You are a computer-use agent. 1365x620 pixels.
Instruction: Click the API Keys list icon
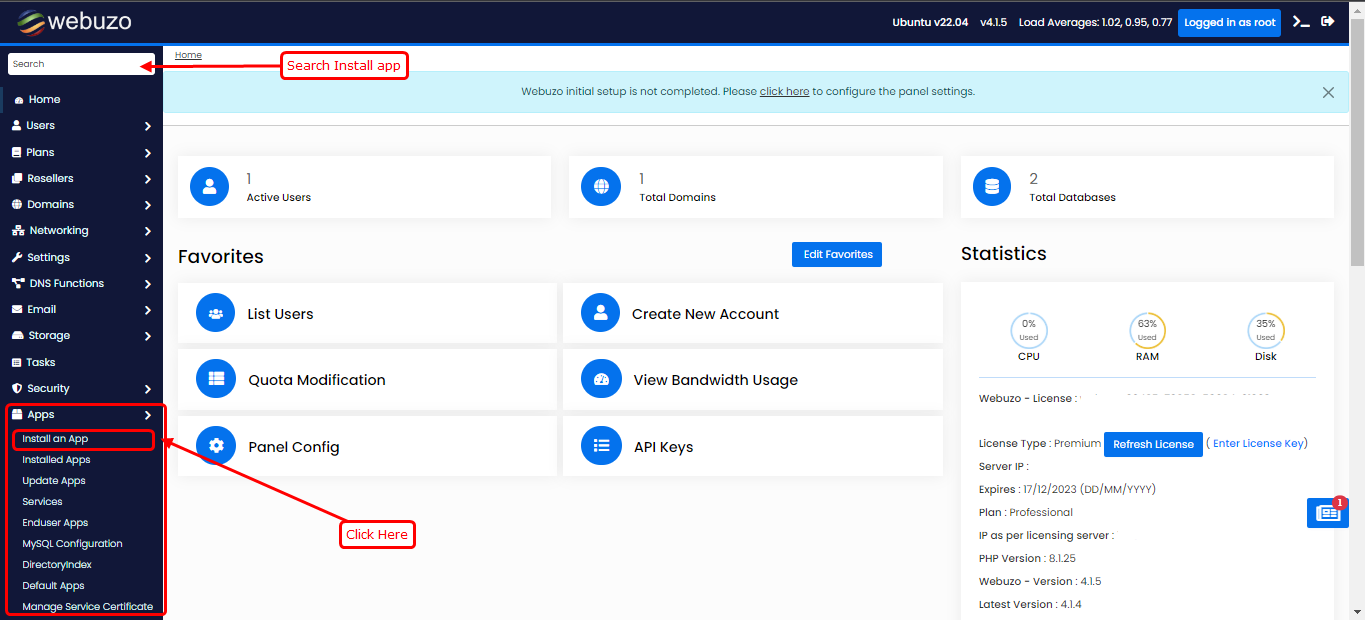pos(601,447)
